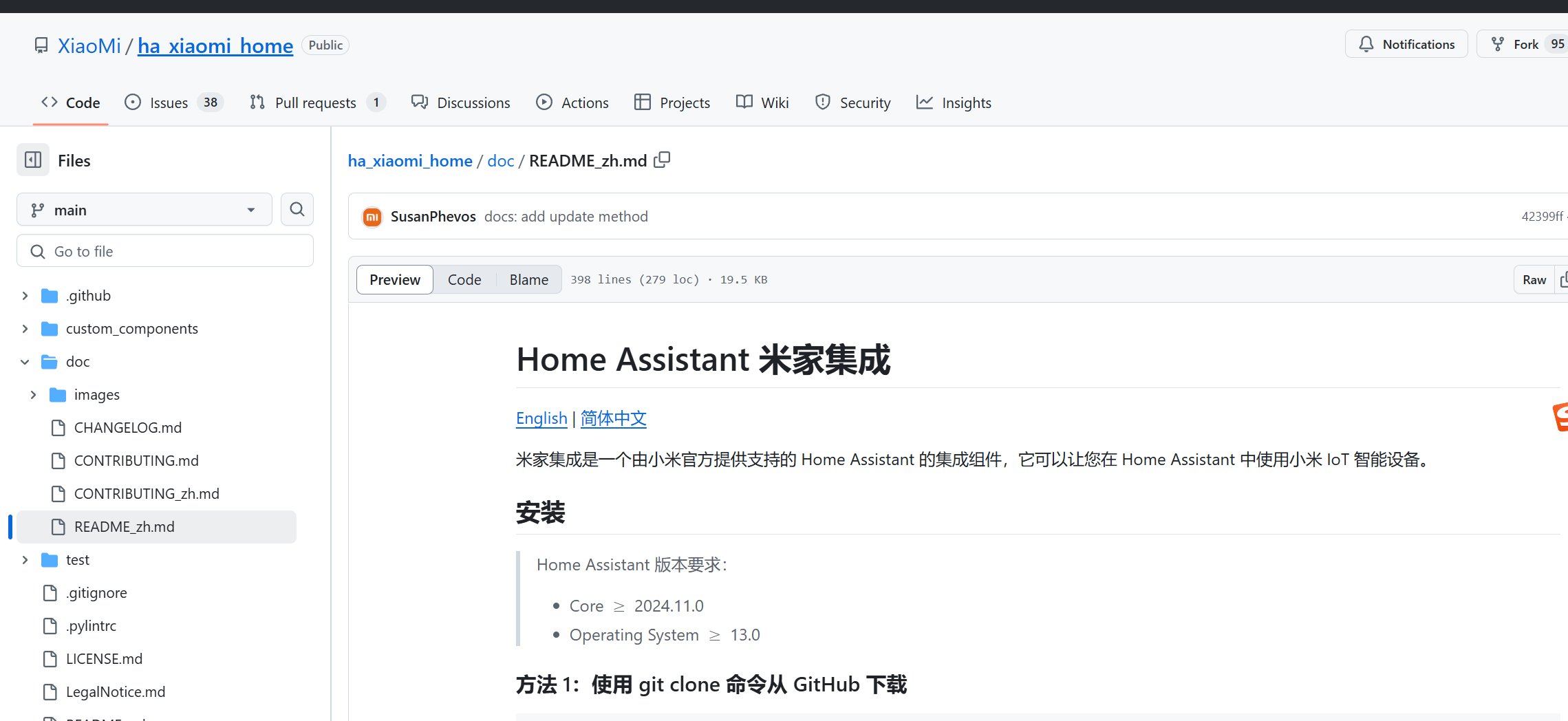Click the English language link
Image resolution: width=1568 pixels, height=721 pixels.
(541, 418)
